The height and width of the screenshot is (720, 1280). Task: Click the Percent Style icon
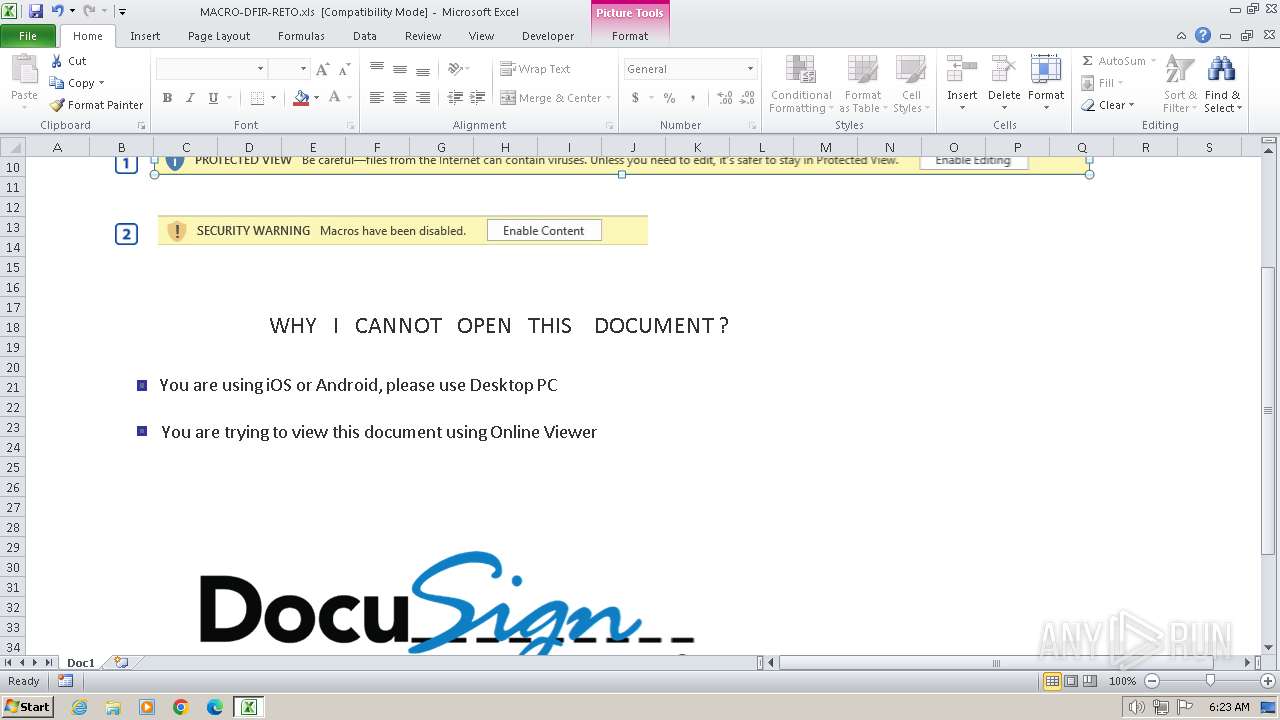(x=669, y=98)
